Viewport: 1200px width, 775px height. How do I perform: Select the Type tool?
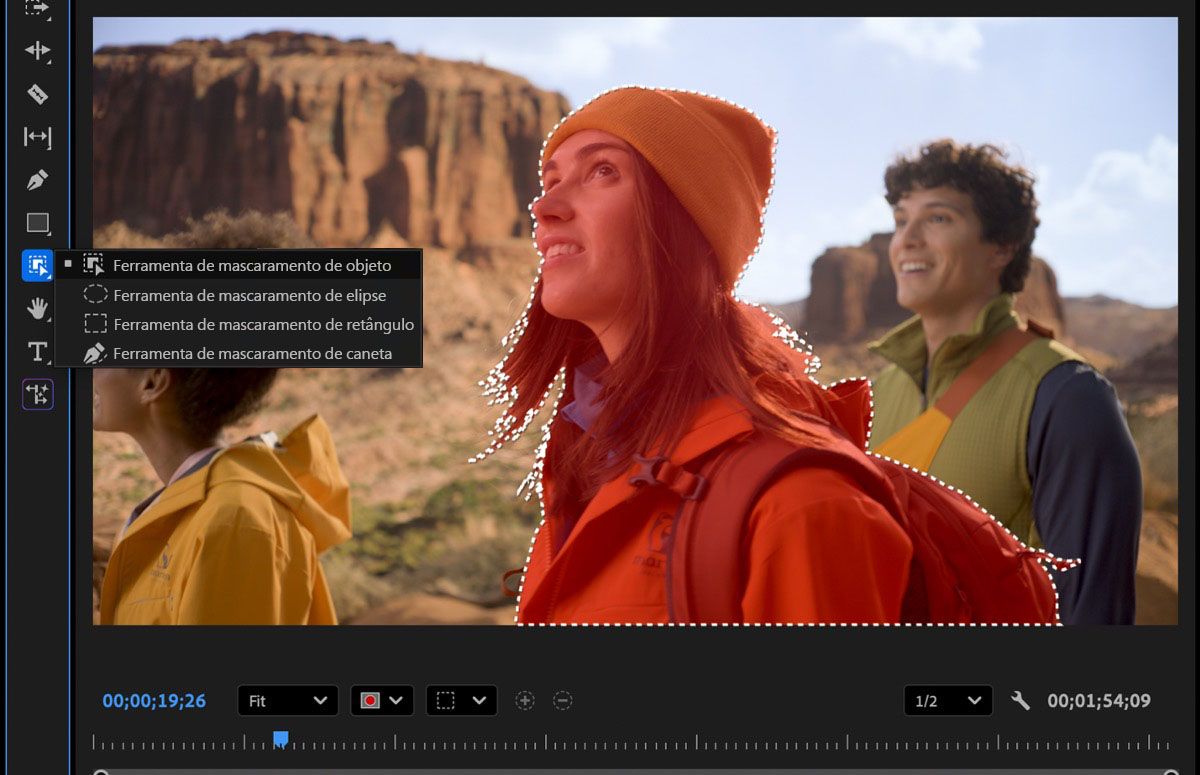click(37, 352)
